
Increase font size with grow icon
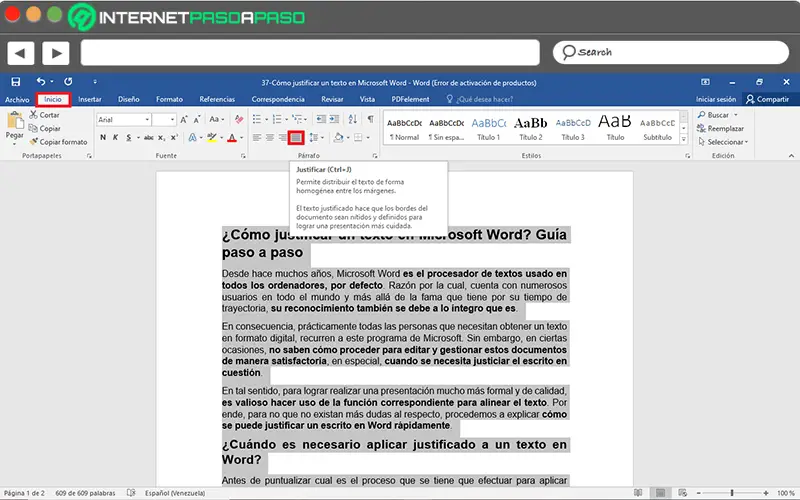click(184, 119)
